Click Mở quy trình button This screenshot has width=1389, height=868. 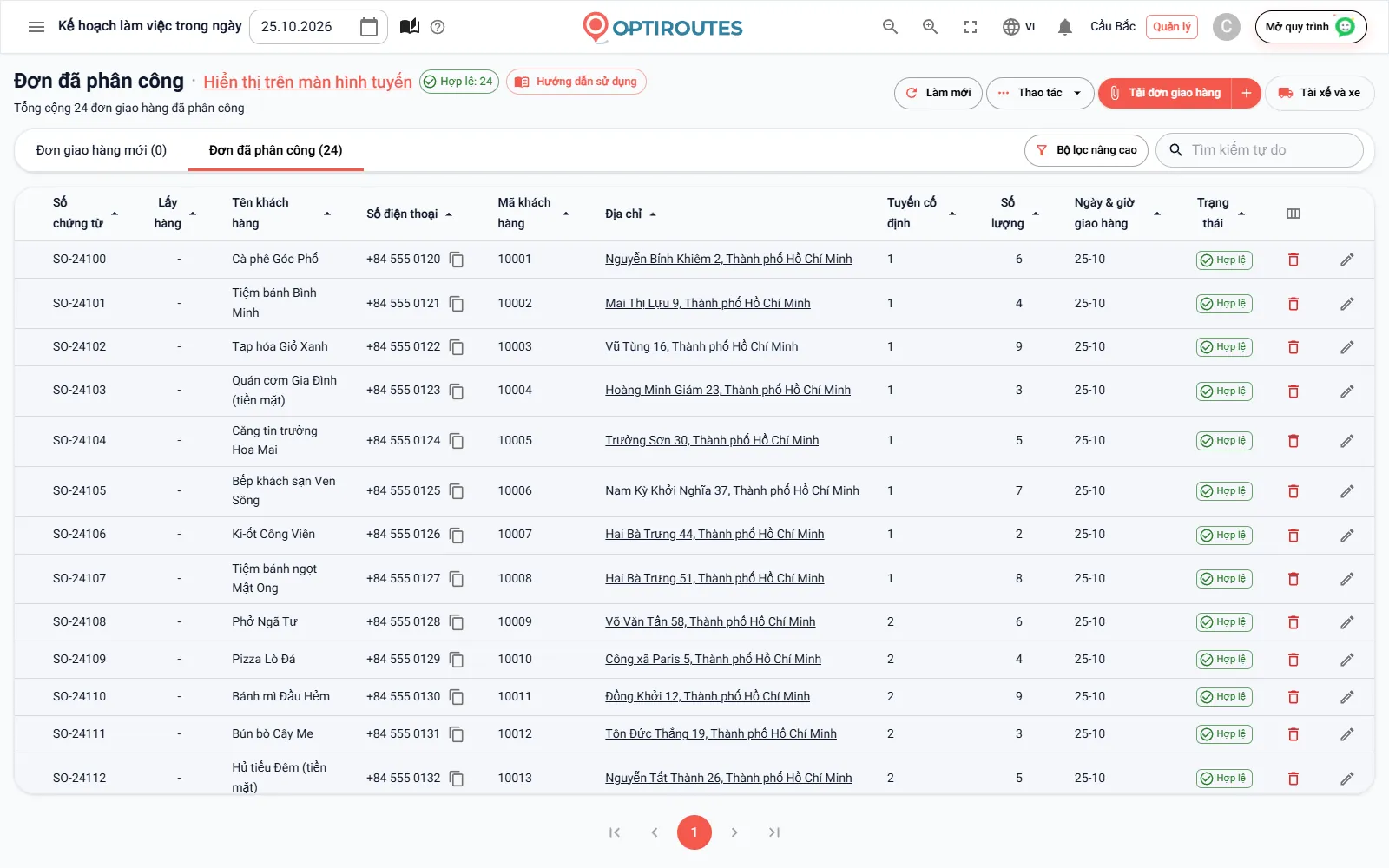(1311, 27)
